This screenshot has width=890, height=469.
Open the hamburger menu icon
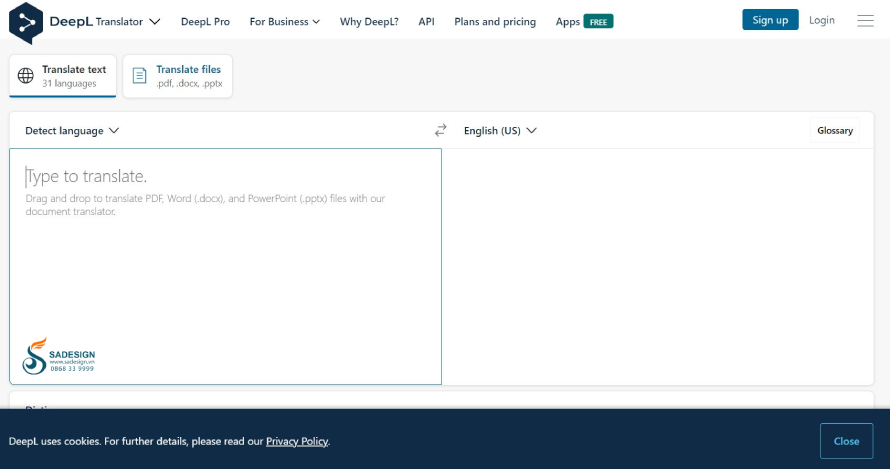865,20
